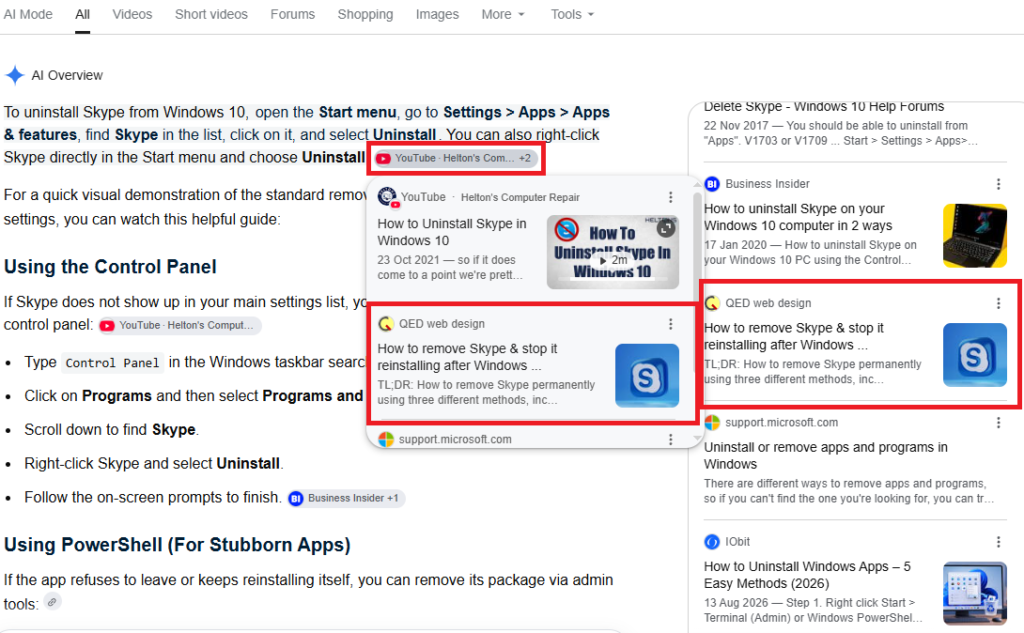Click sidebar QED web design favicon
The height and width of the screenshot is (633, 1024).
tap(712, 303)
